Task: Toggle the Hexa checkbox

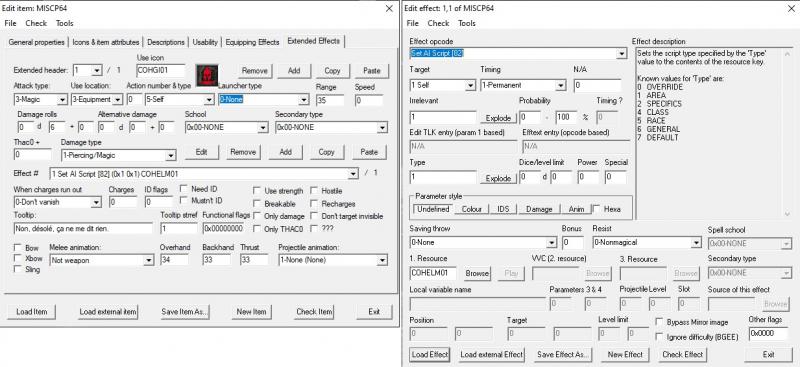Action: (x=596, y=209)
